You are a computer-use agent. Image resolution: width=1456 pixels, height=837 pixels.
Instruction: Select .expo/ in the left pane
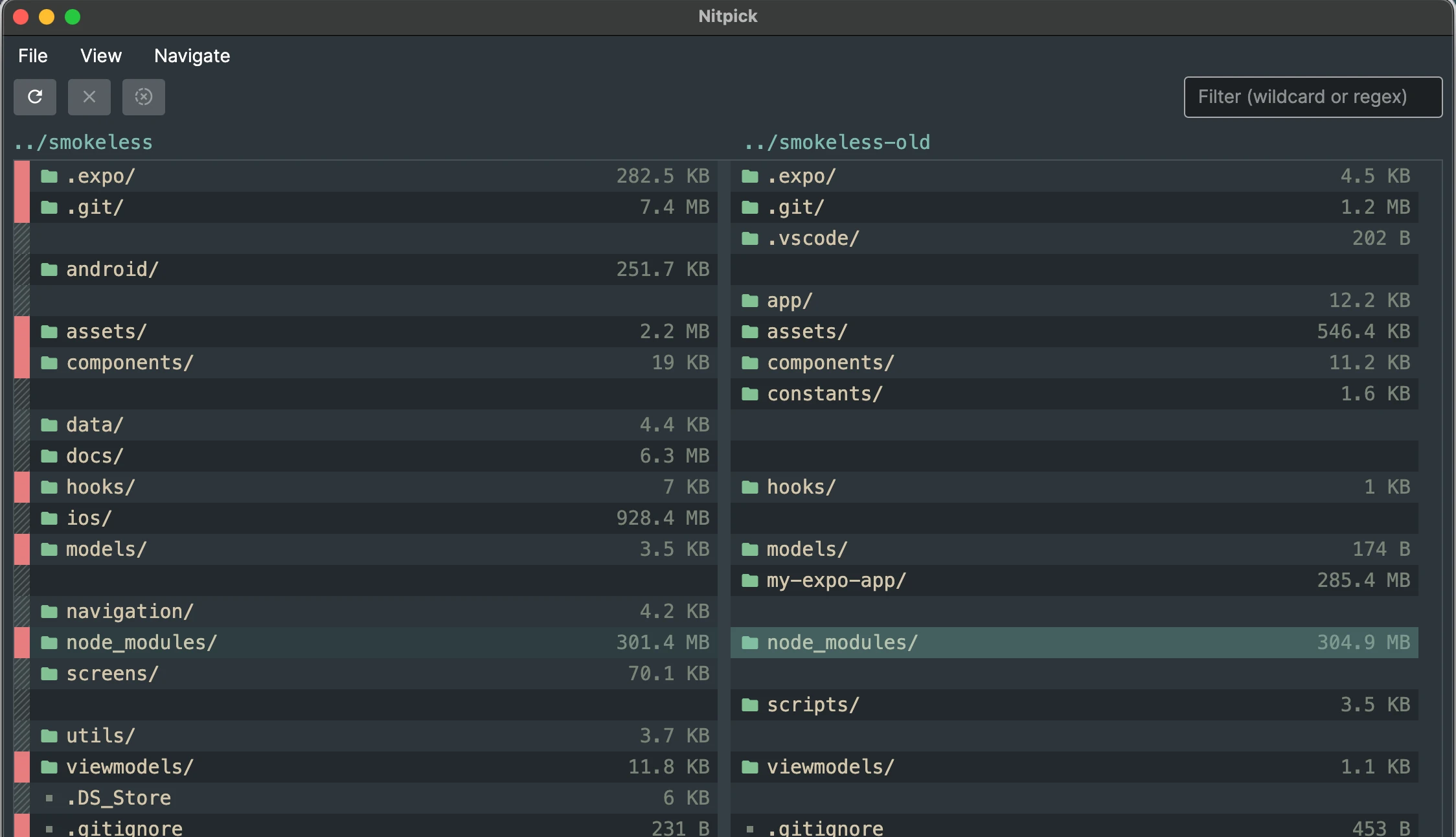pos(374,176)
